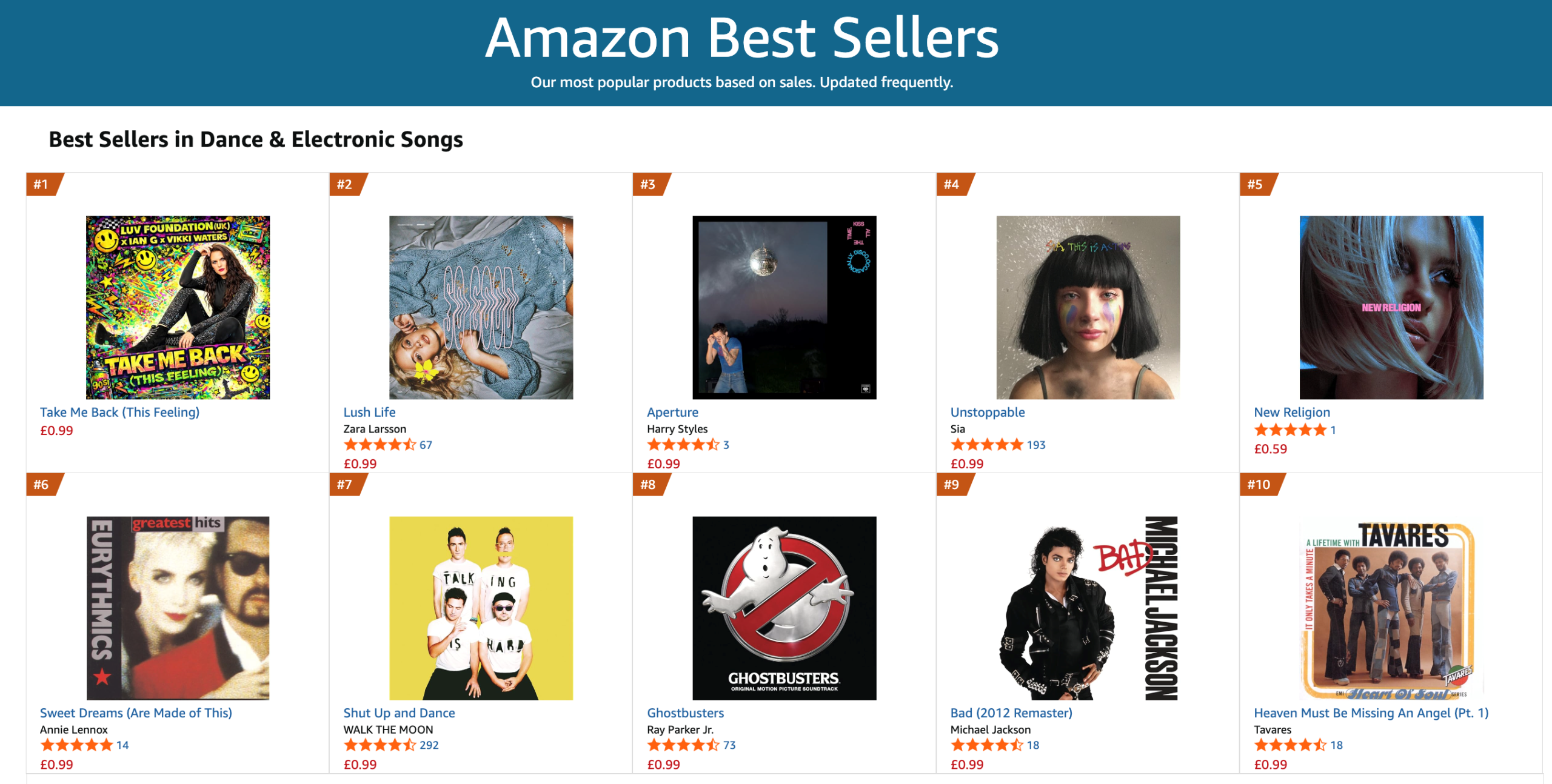Open the Shut Up and Dance link
Image resolution: width=1552 pixels, height=784 pixels.
click(399, 713)
